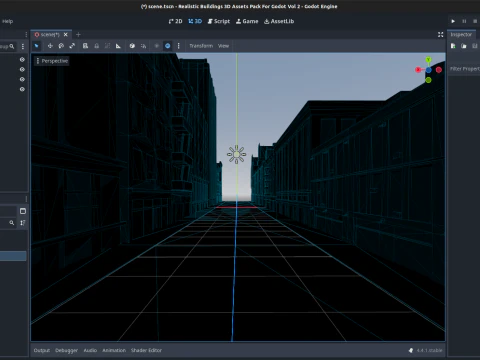Open the FileSystem dock options dots menu
Screen dimensions: 480x360
[26, 199]
